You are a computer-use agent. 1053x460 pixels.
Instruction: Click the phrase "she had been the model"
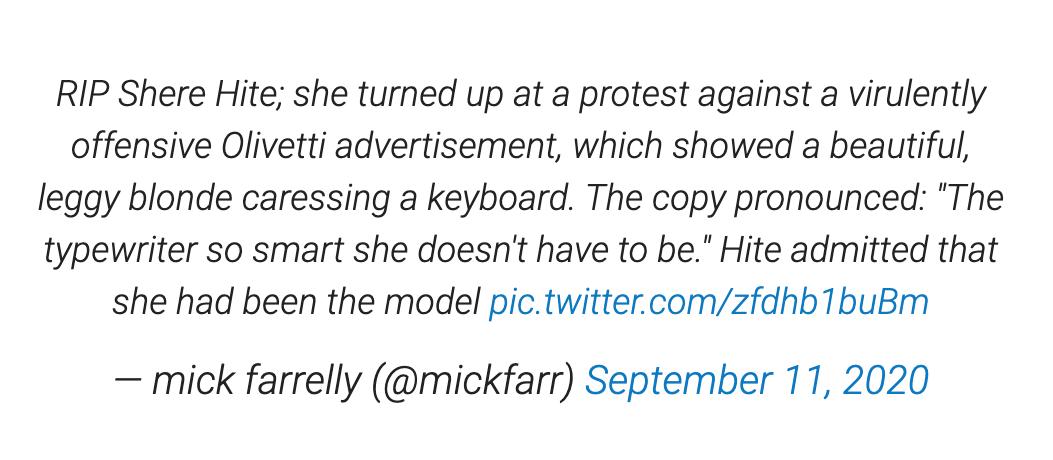(296, 301)
